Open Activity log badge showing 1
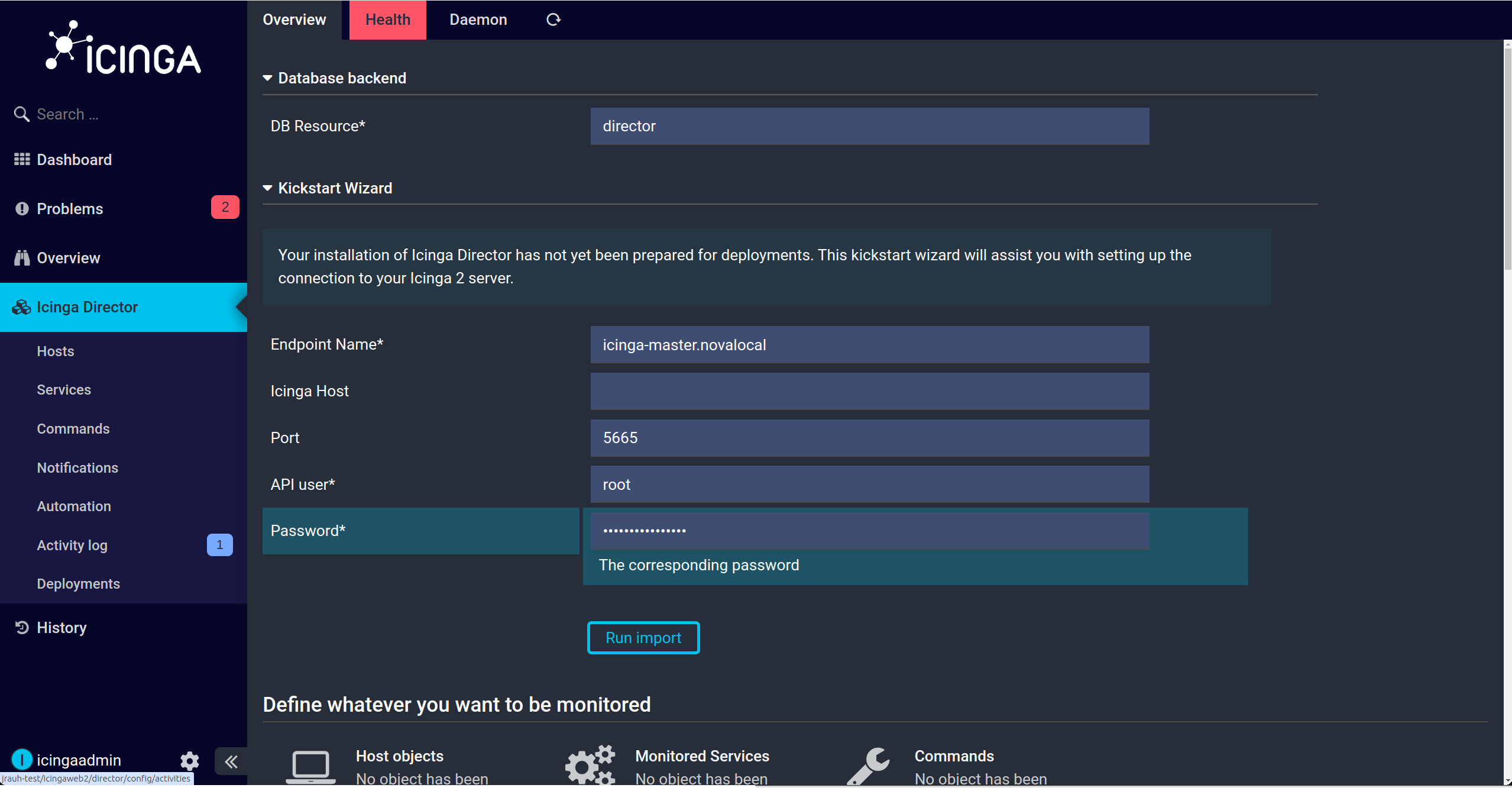Image resolution: width=1512 pixels, height=791 pixels. [x=220, y=545]
